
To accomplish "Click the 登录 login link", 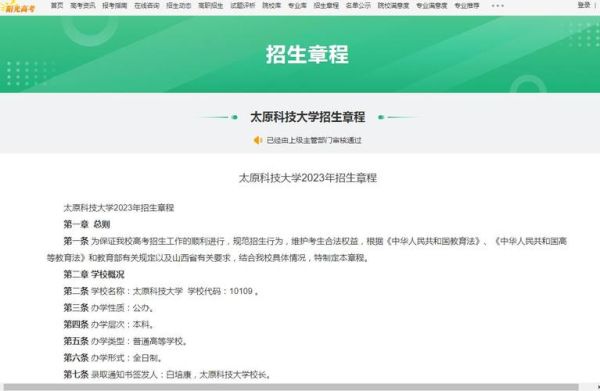I will click(584, 5).
